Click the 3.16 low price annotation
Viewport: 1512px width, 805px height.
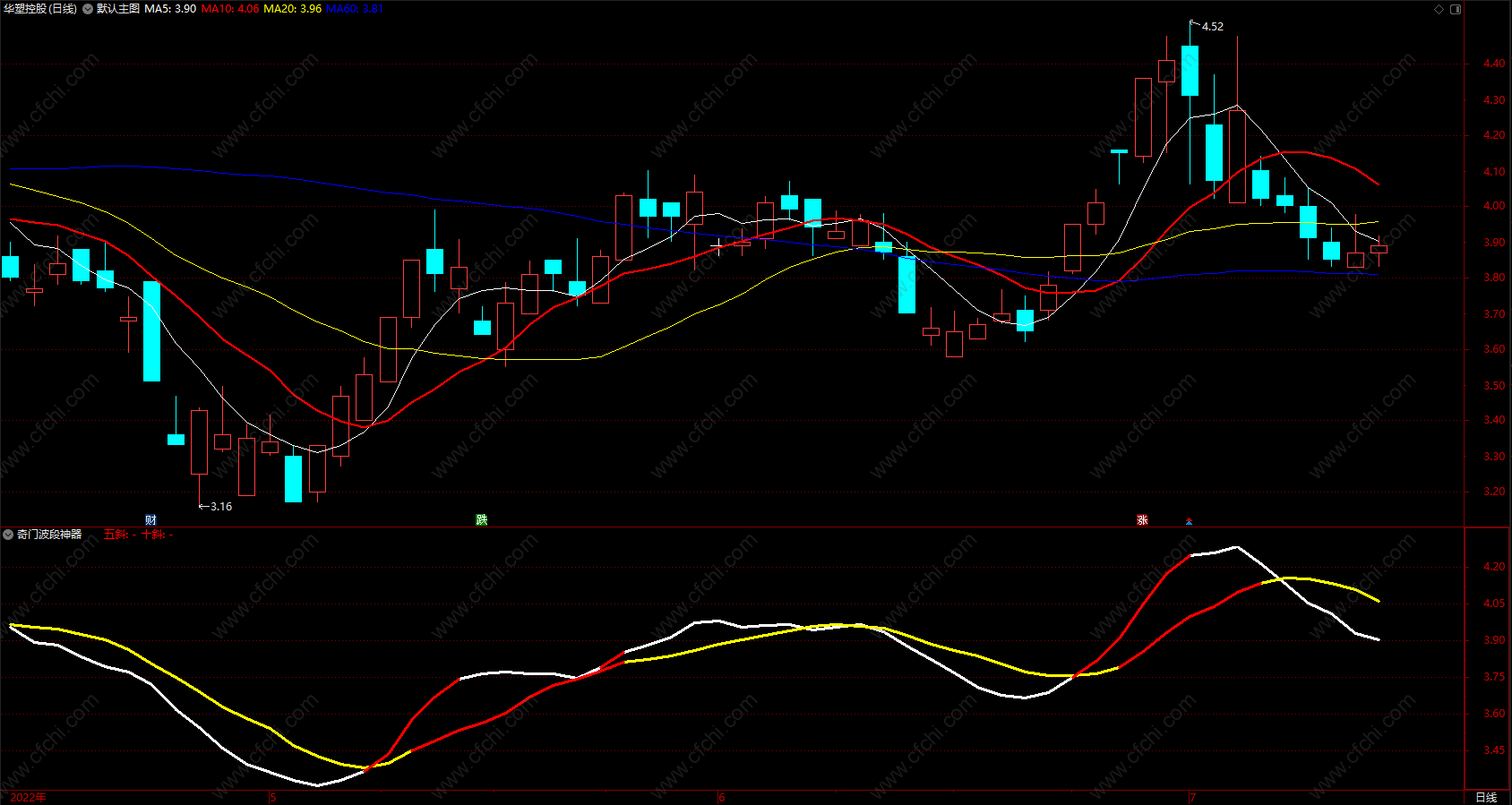pos(220,507)
